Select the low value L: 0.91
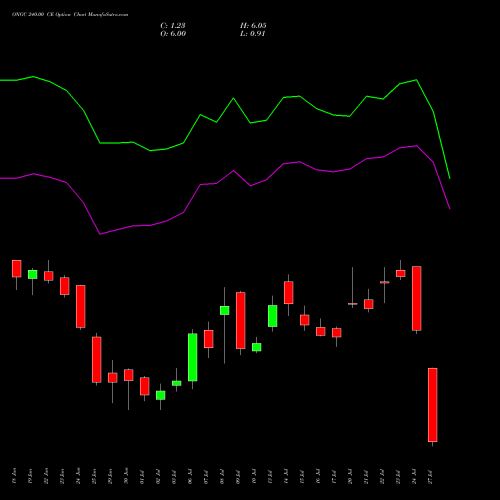Image resolution: width=500 pixels, height=500 pixels. coord(252,33)
